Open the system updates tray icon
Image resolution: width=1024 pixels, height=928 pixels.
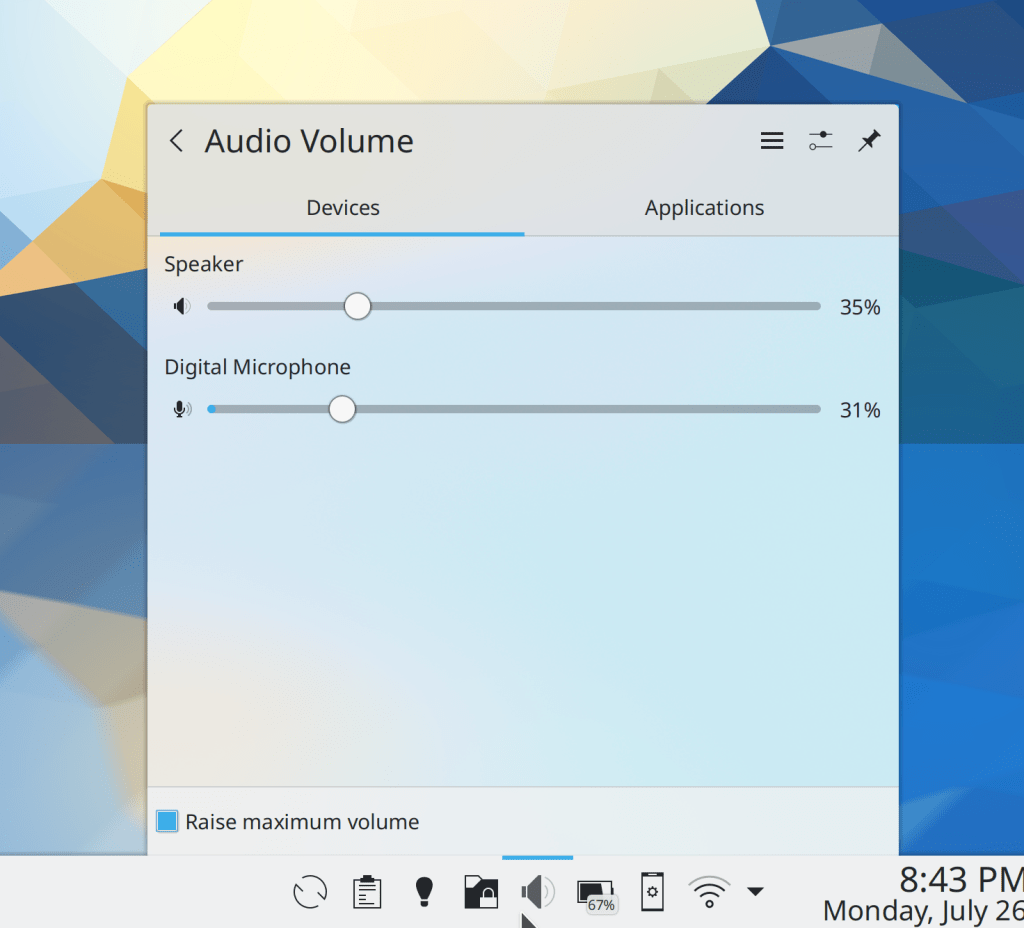pyautogui.click(x=310, y=891)
